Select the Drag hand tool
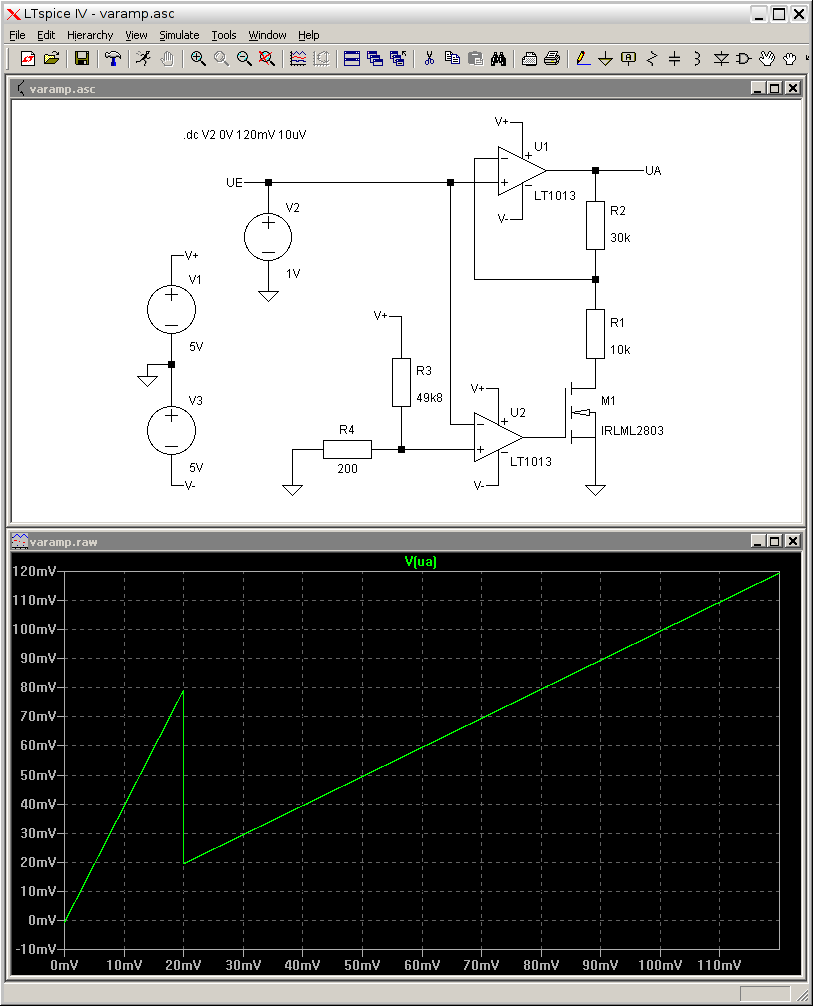 [x=790, y=58]
